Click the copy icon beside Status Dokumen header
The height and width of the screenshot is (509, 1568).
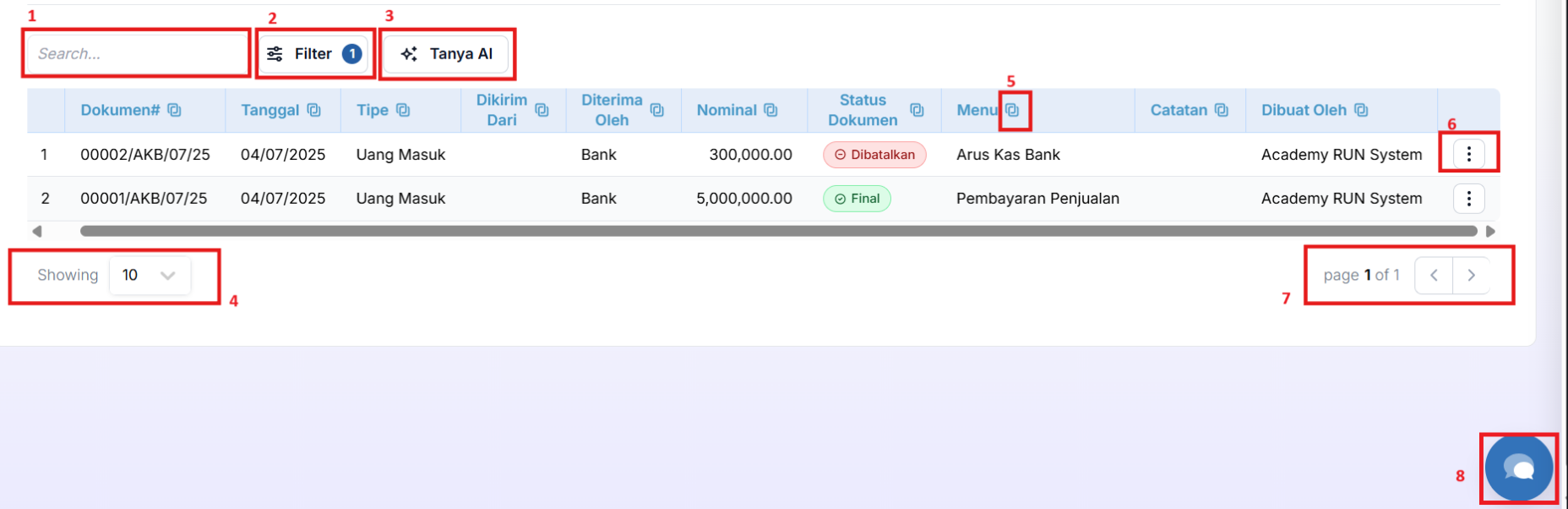pyautogui.click(x=917, y=110)
